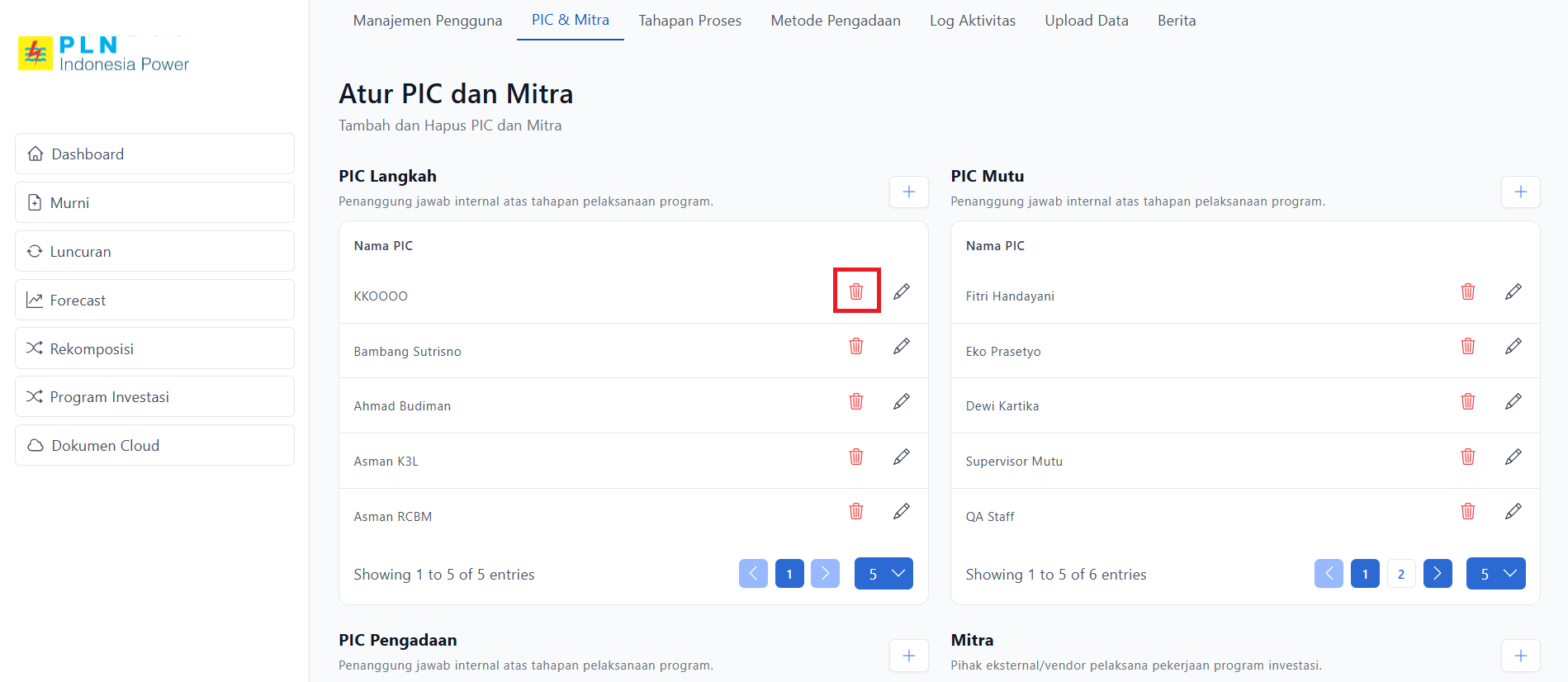This screenshot has width=1568, height=682.
Task: Open PIC Langkah page size dropdown
Action: [x=883, y=574]
